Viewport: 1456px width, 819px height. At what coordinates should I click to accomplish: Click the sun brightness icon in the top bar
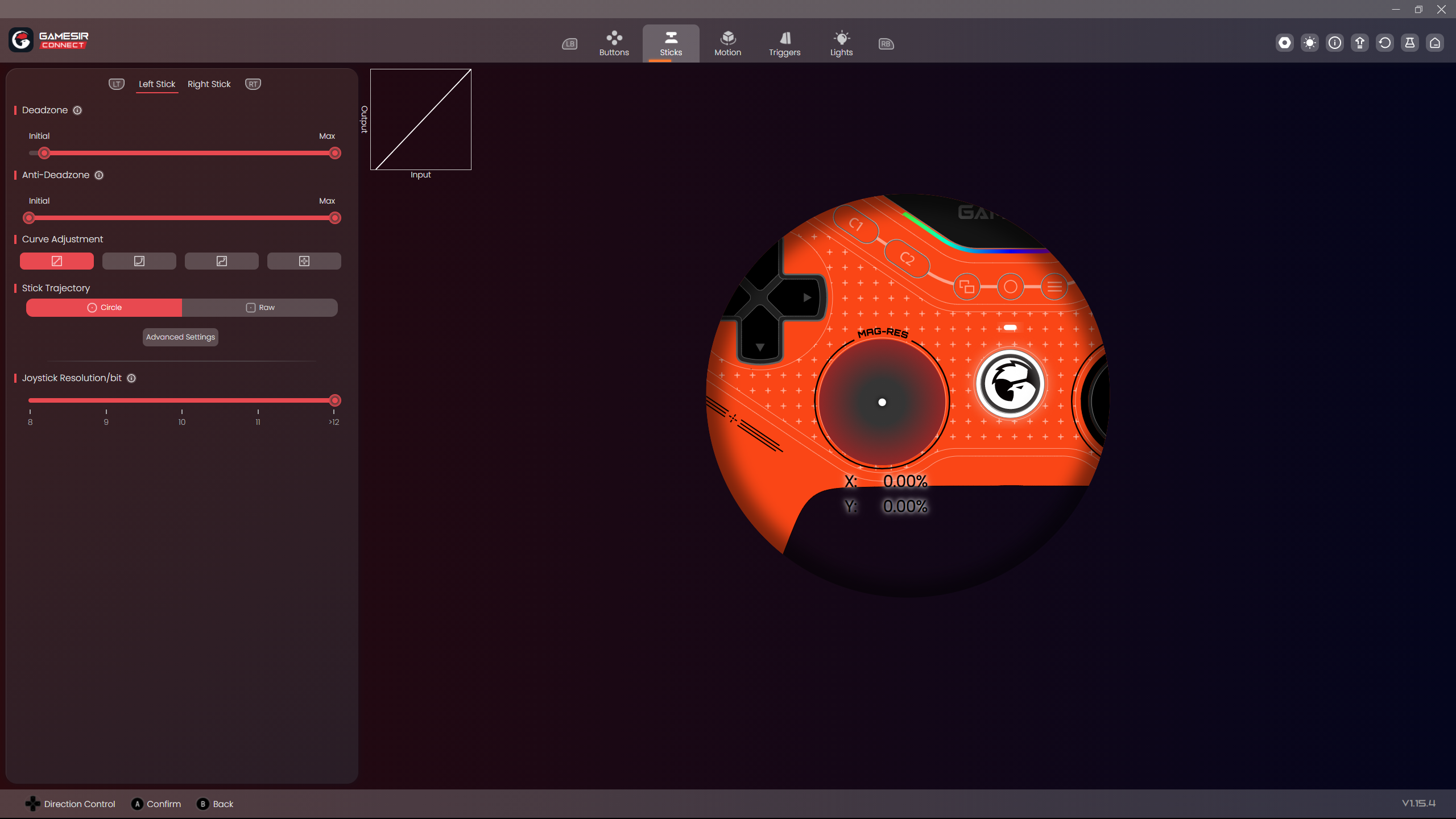[x=1310, y=43]
